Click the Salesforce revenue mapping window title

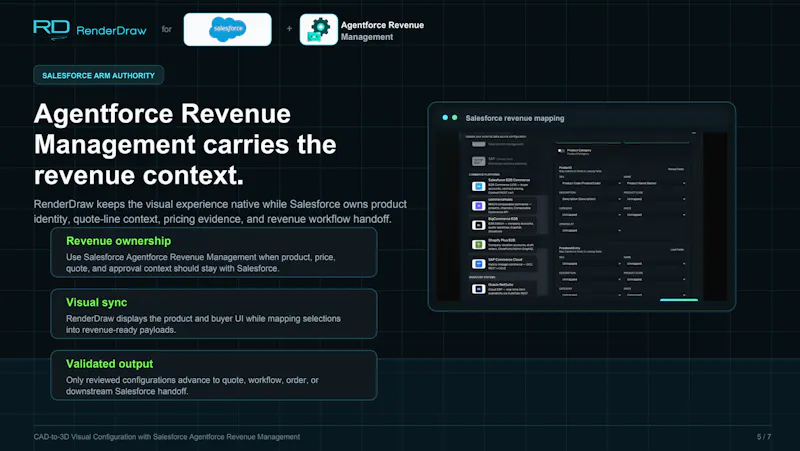[515, 118]
